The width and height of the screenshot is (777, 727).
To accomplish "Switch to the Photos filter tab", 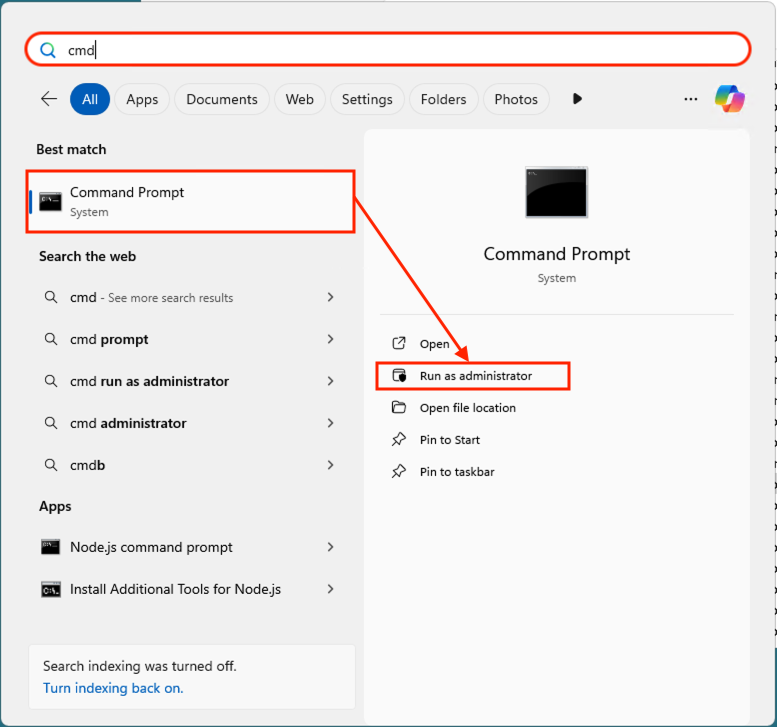I will pyautogui.click(x=516, y=99).
